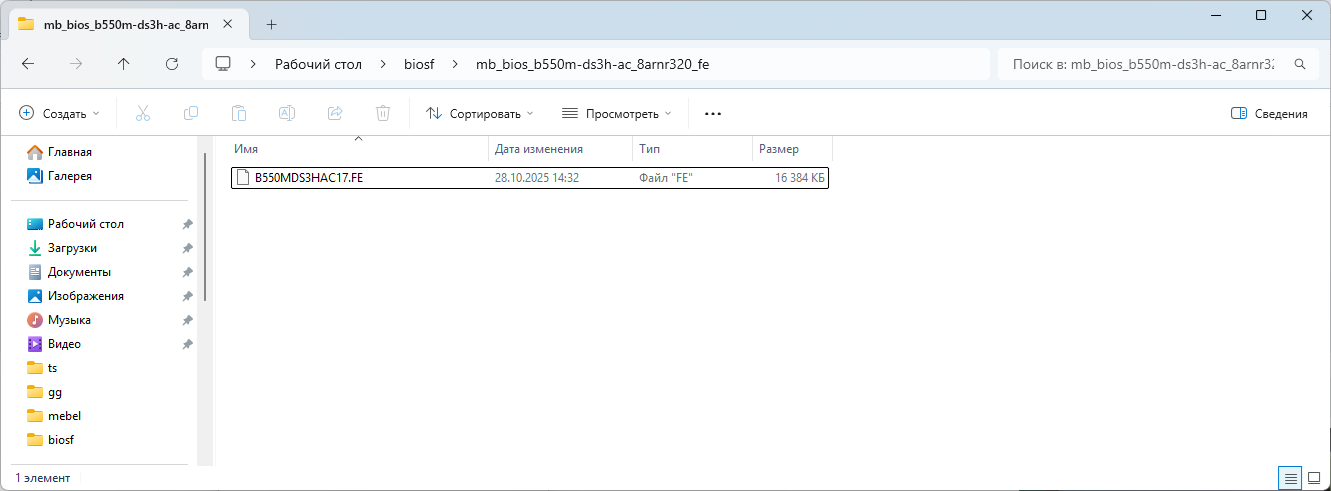Click the Back navigation arrow

28,64
